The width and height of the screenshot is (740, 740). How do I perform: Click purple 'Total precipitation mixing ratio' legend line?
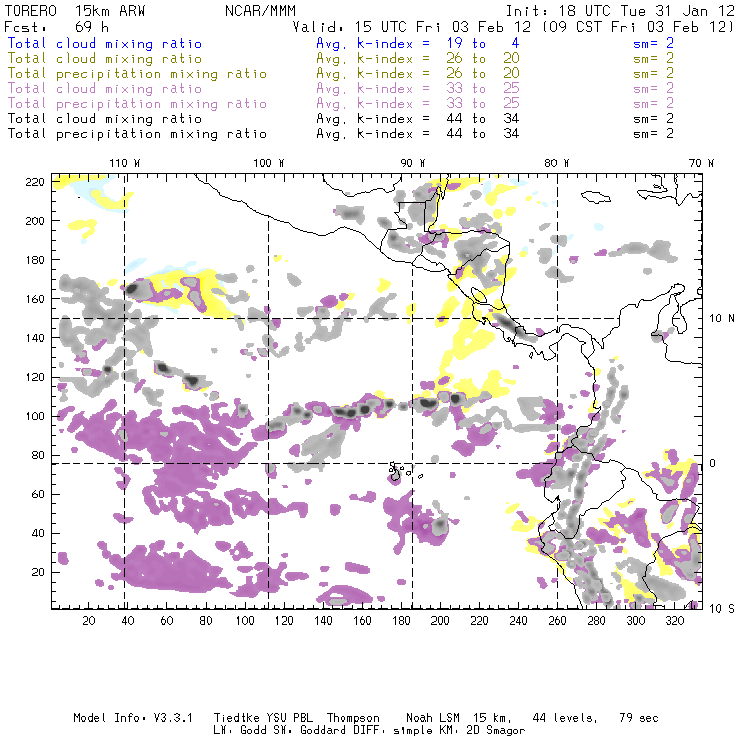click(x=137, y=104)
